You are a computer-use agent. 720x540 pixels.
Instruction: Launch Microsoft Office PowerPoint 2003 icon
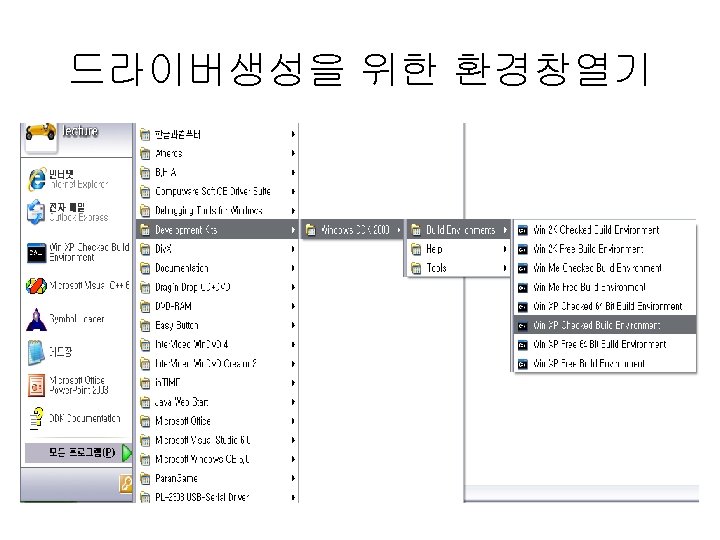(36, 385)
